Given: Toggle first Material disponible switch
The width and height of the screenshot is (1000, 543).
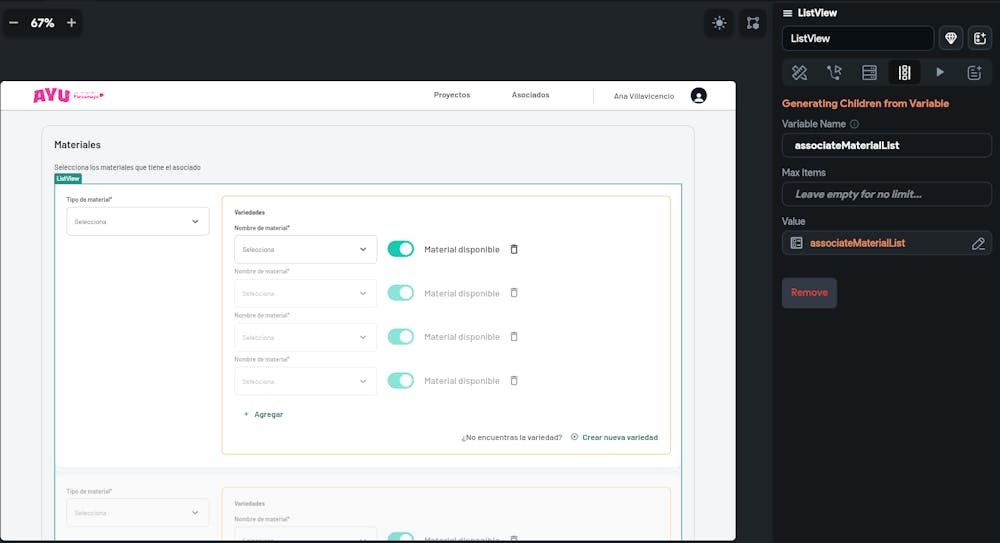Looking at the screenshot, I should click(401, 249).
